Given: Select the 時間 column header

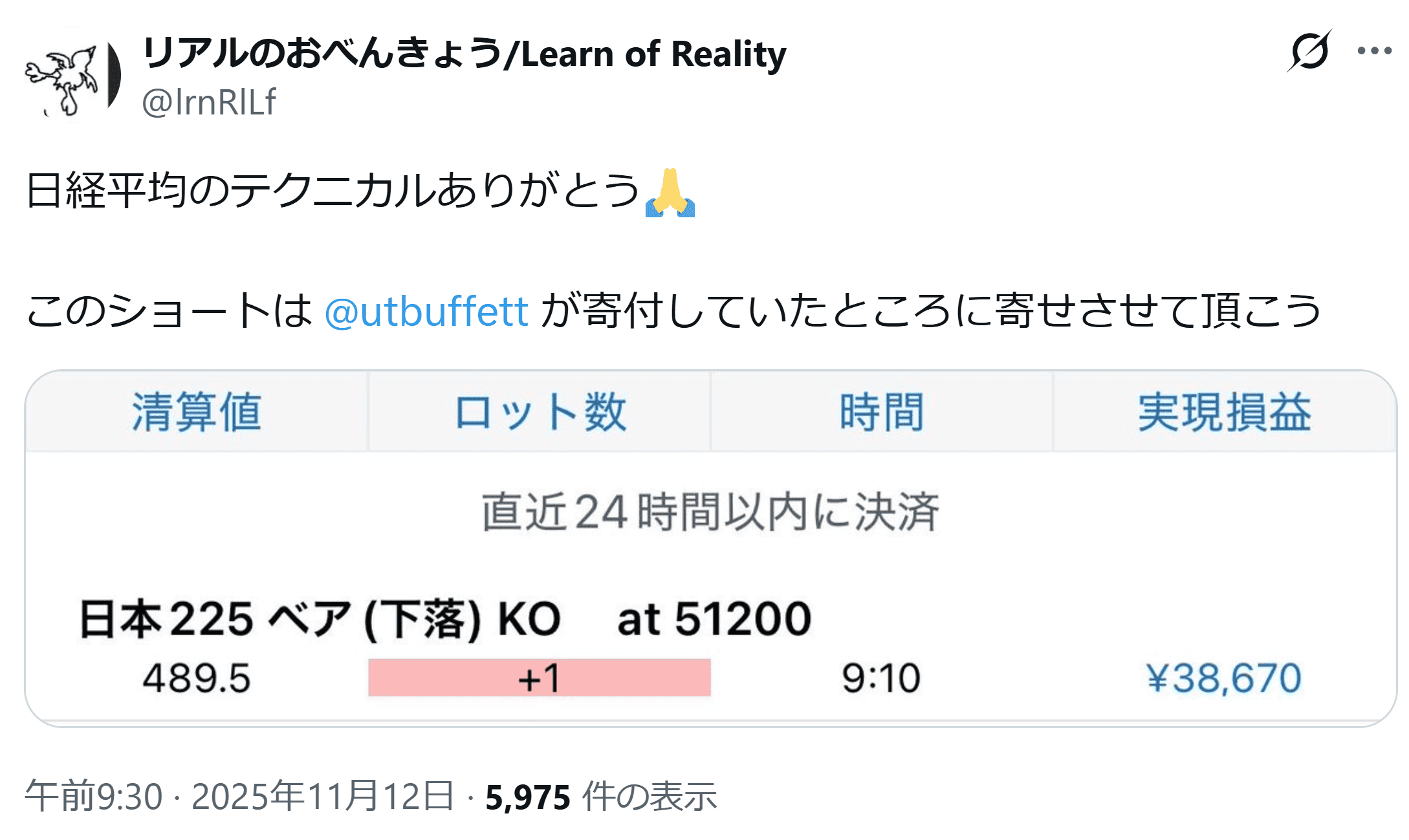Looking at the screenshot, I should pyautogui.click(x=881, y=412).
